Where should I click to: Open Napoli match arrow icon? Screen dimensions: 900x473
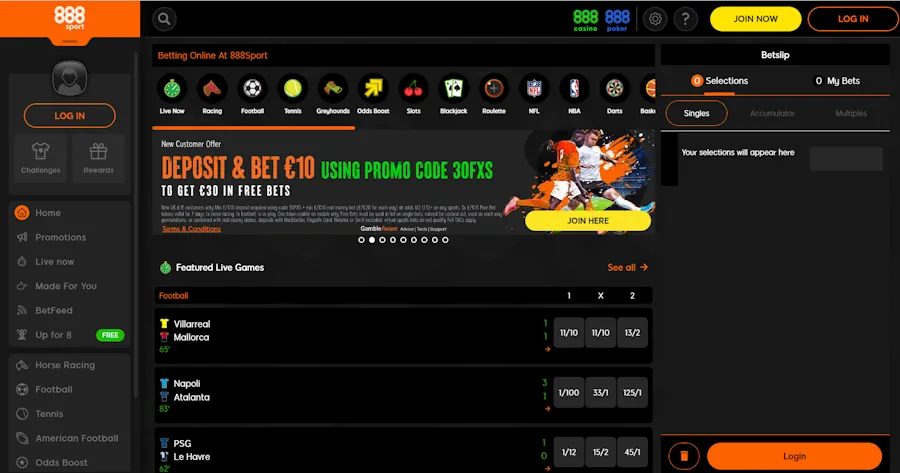tap(547, 409)
